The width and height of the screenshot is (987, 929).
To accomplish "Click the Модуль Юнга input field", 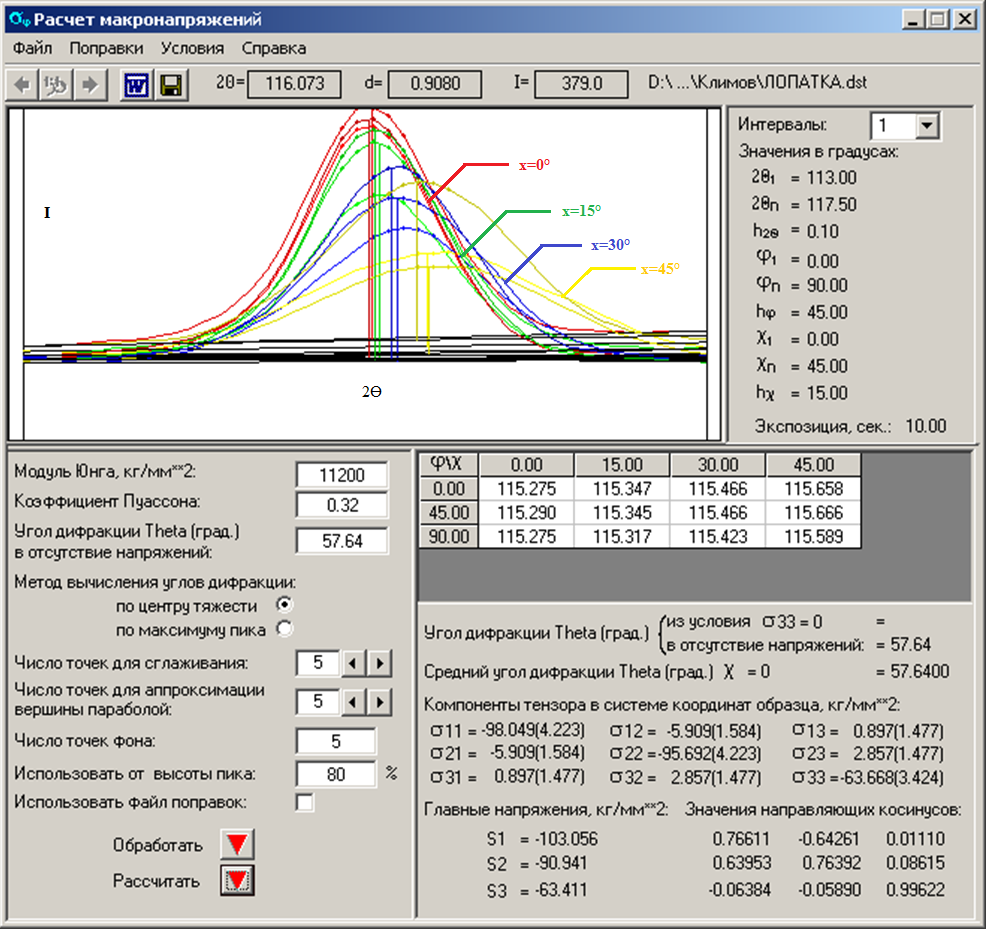I will pyautogui.click(x=341, y=475).
